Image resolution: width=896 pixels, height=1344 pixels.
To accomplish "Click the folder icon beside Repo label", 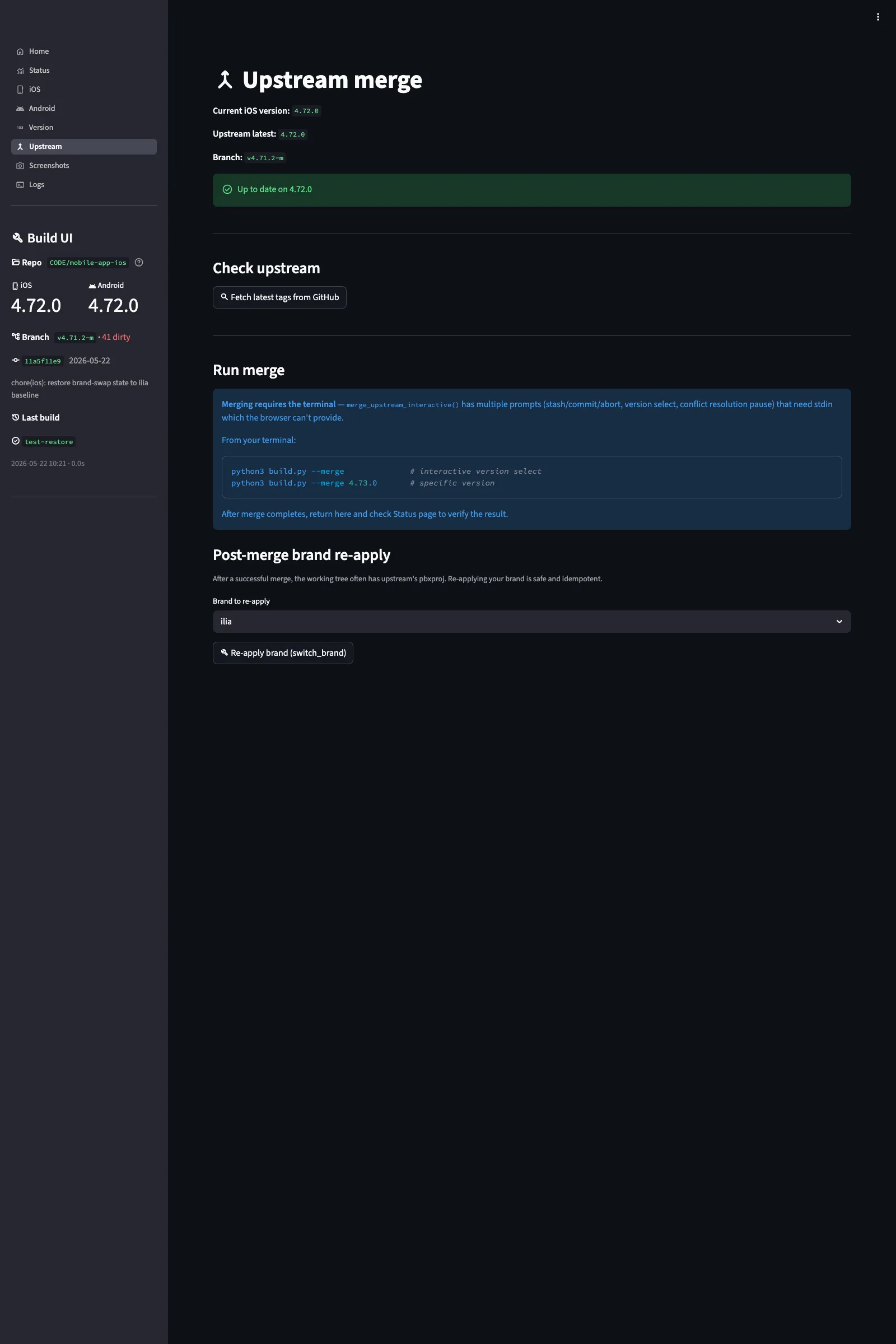I will tap(16, 262).
